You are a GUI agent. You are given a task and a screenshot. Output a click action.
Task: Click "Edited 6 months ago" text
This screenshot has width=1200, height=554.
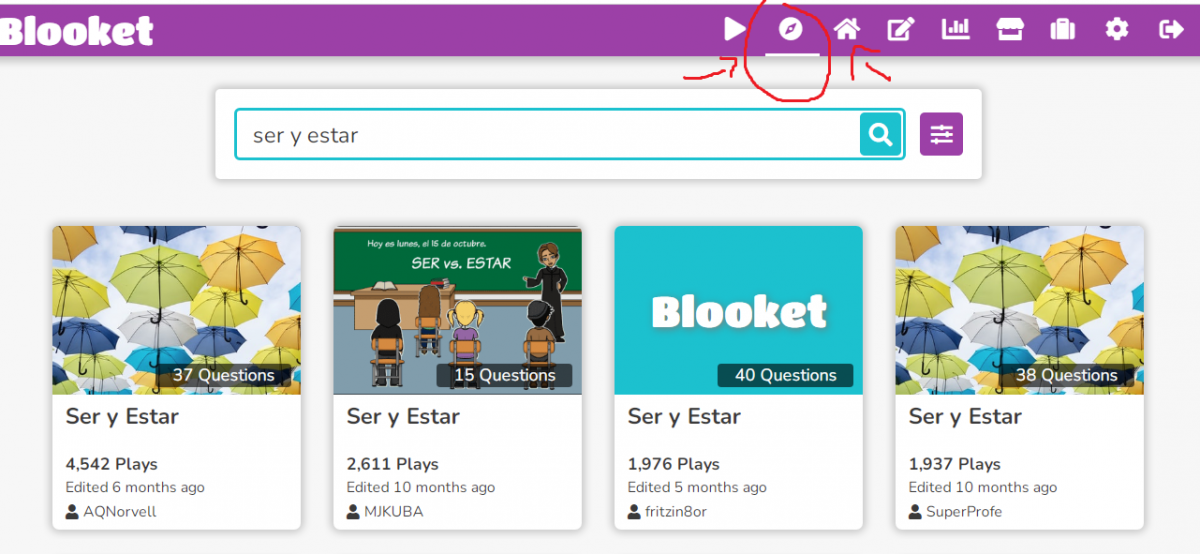pyautogui.click(x=135, y=488)
